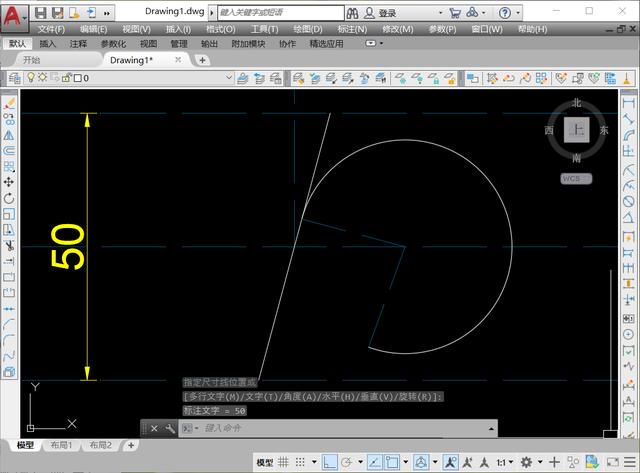The width and height of the screenshot is (640, 473).
Task: Open the 修改(M) menu
Action: [398, 29]
